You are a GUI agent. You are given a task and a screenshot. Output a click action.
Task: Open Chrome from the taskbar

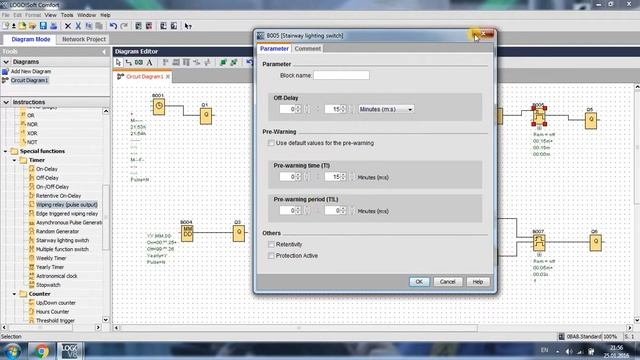pos(41,351)
